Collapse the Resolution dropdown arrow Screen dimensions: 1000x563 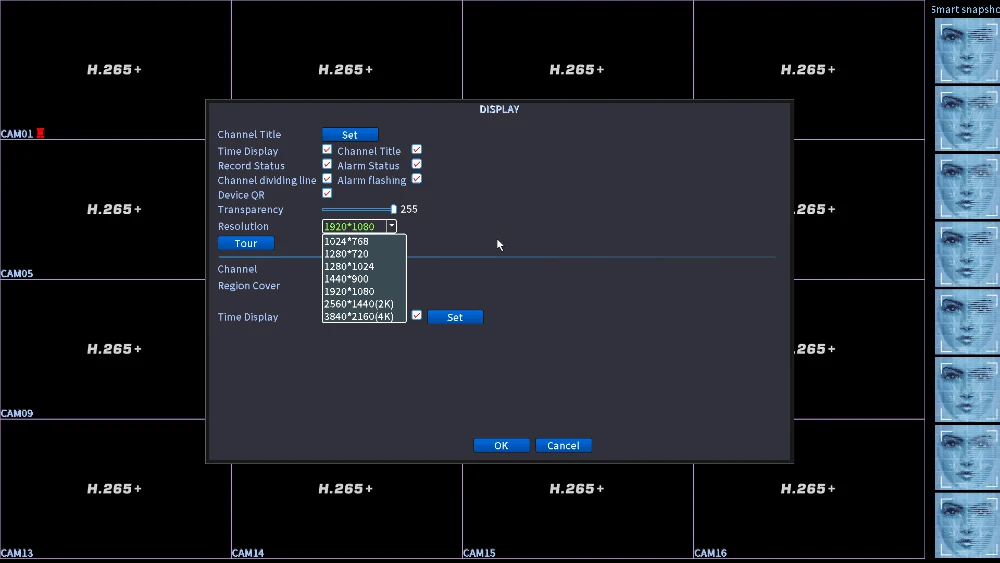pyautogui.click(x=392, y=226)
